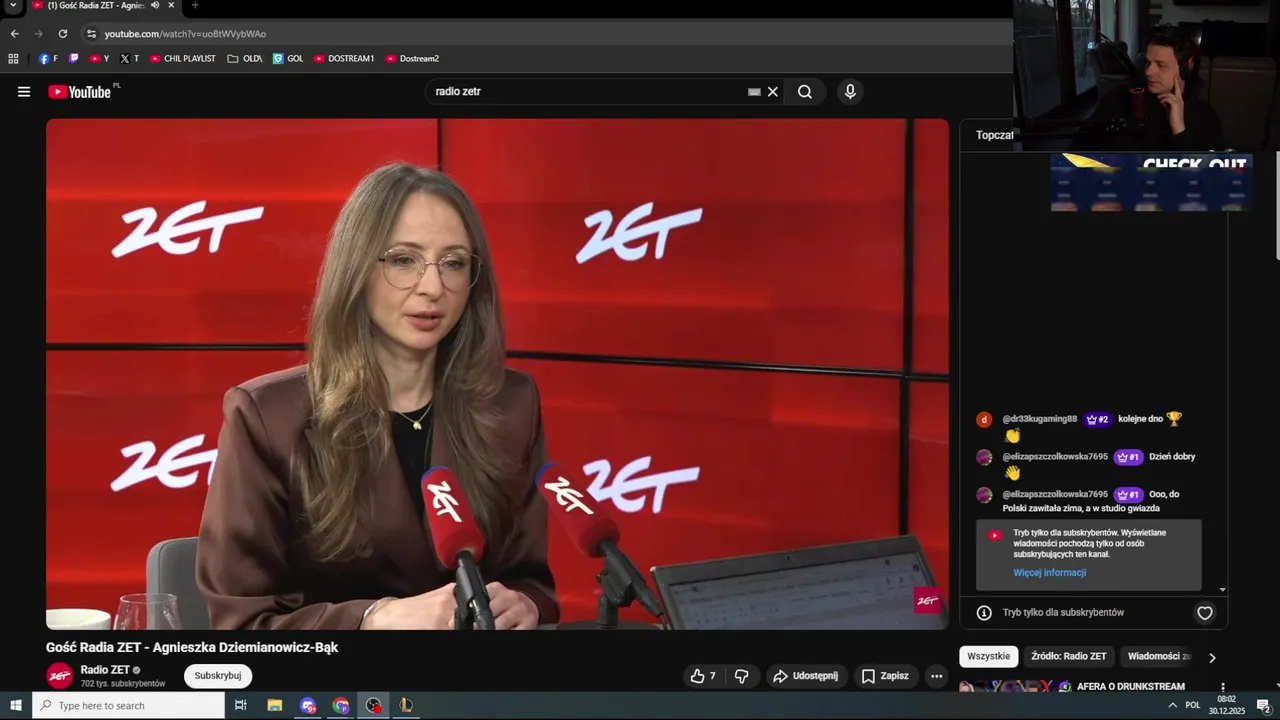1280x720 pixels.
Task: Open the more actions three-dot menu
Action: point(936,676)
